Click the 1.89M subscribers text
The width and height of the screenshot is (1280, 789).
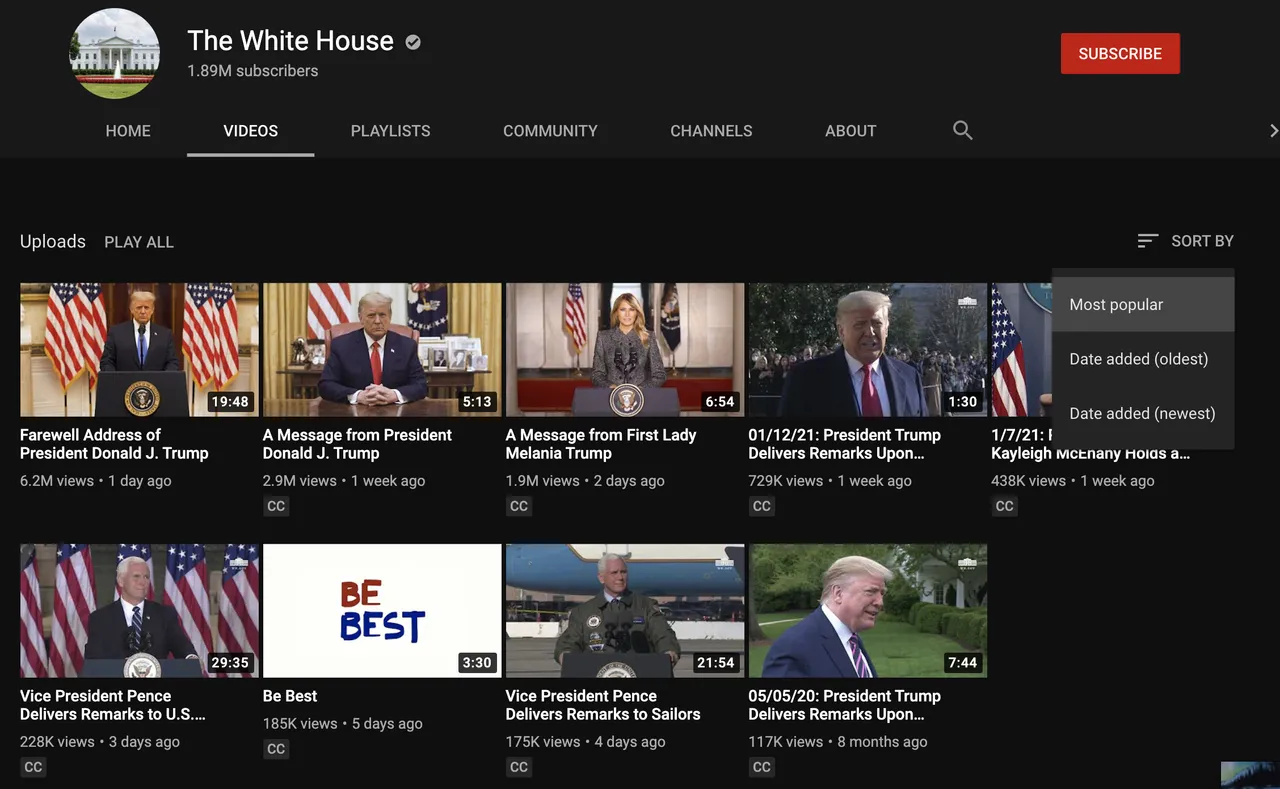(253, 71)
